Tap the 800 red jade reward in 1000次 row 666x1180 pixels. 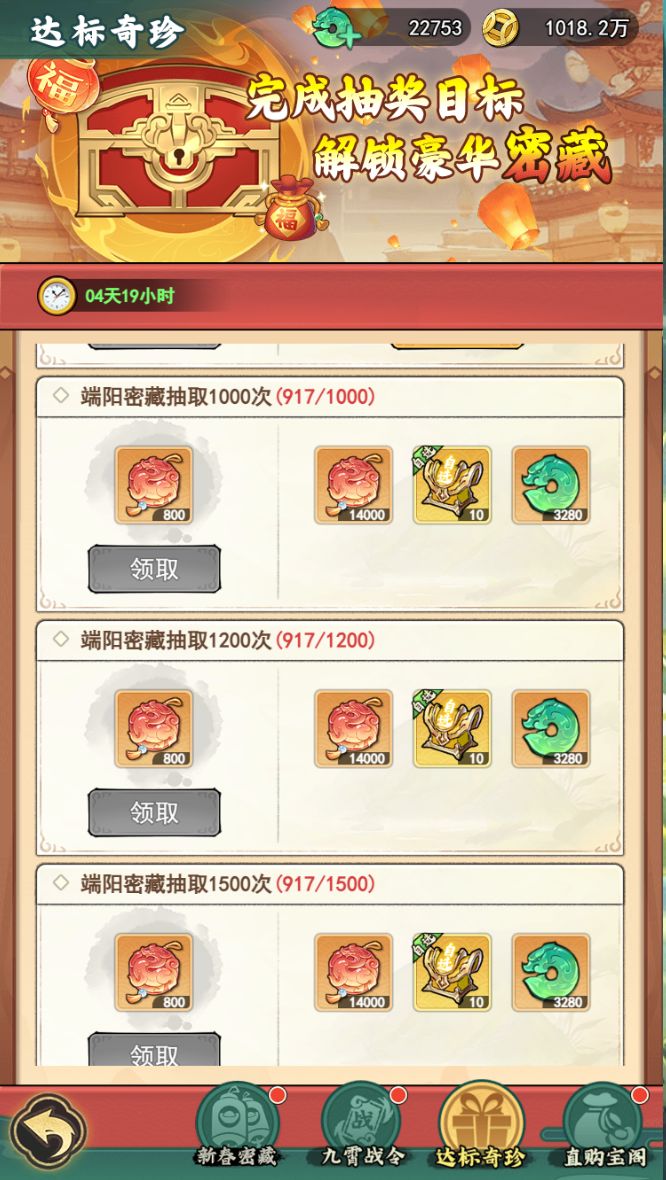[154, 485]
